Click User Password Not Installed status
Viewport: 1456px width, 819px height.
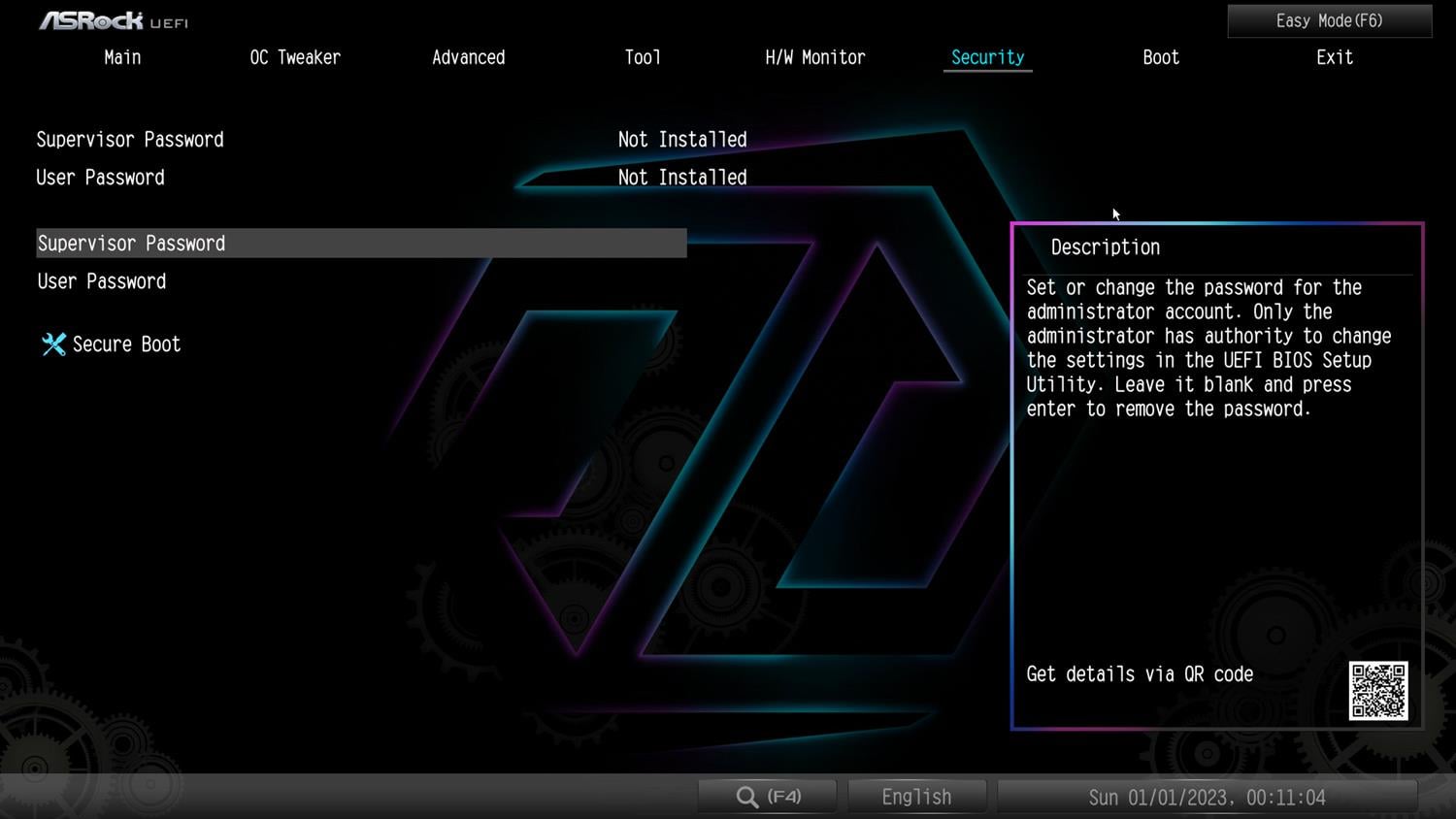click(682, 178)
